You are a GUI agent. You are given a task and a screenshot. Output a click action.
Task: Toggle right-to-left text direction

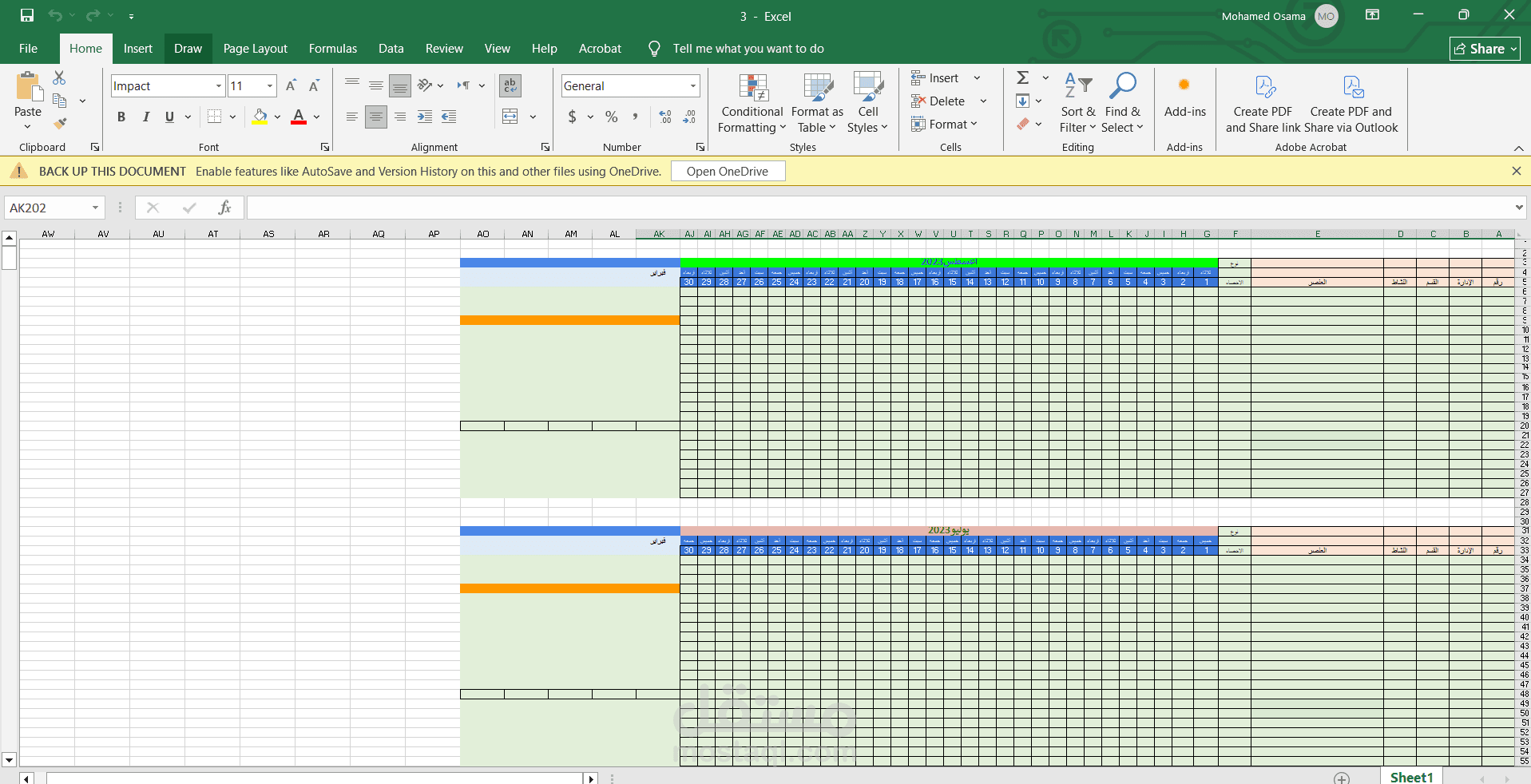pos(463,85)
